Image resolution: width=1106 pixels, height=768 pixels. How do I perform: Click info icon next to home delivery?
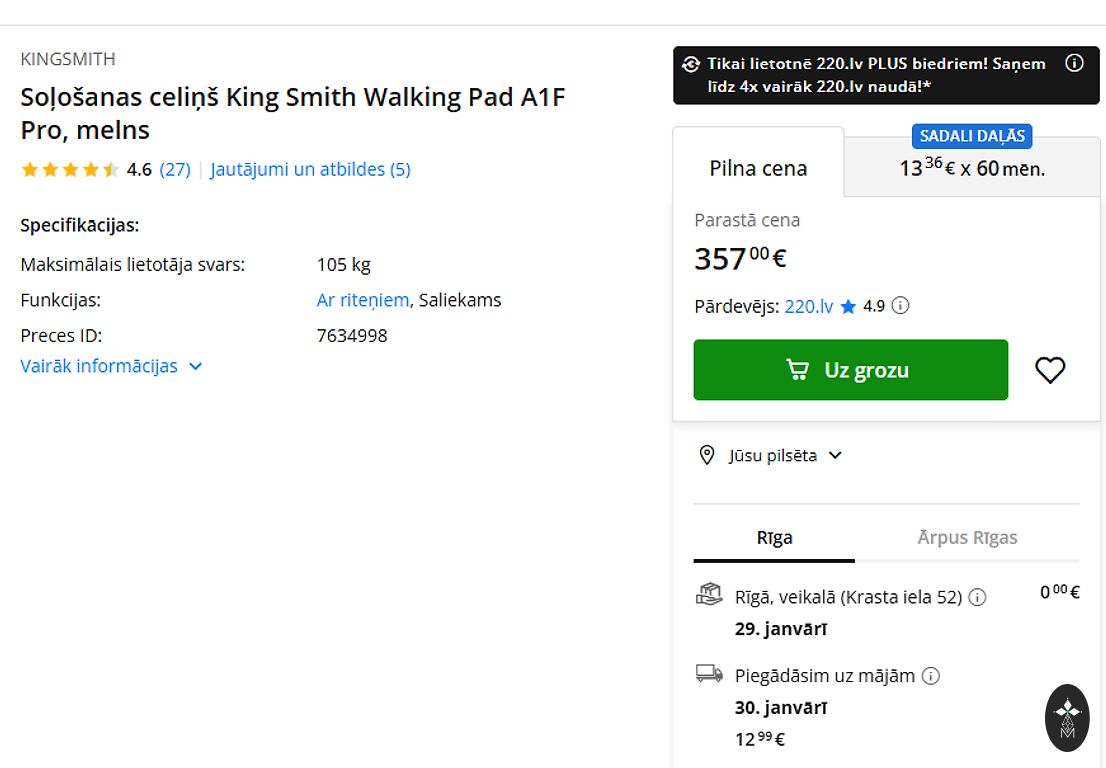(930, 676)
